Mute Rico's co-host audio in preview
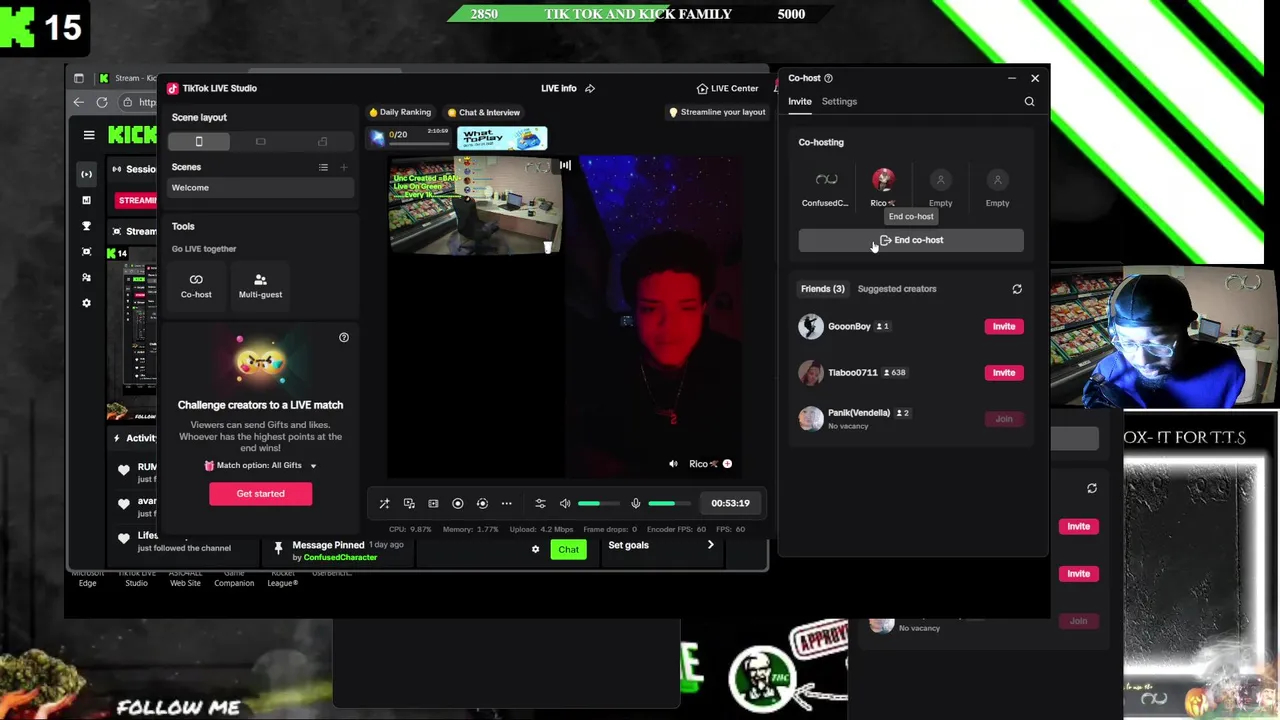 click(673, 464)
